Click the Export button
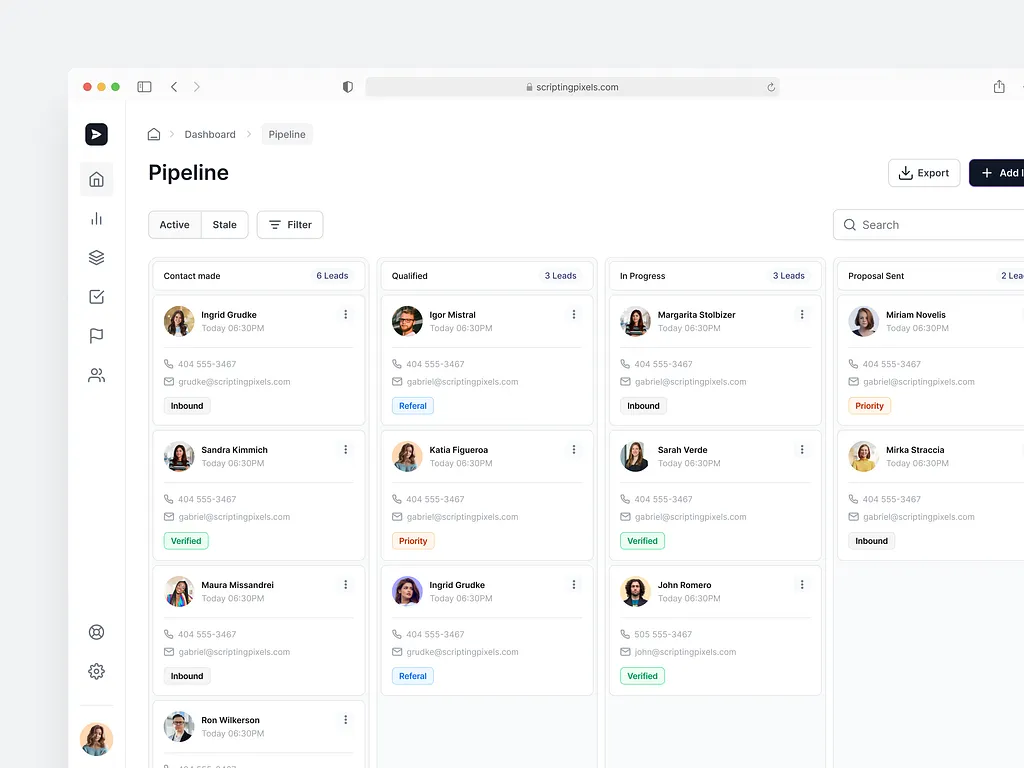The width and height of the screenshot is (1024, 768). tap(924, 172)
